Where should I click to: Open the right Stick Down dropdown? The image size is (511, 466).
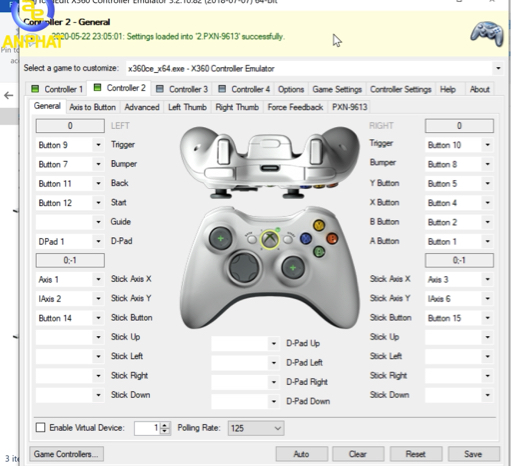coord(487,395)
